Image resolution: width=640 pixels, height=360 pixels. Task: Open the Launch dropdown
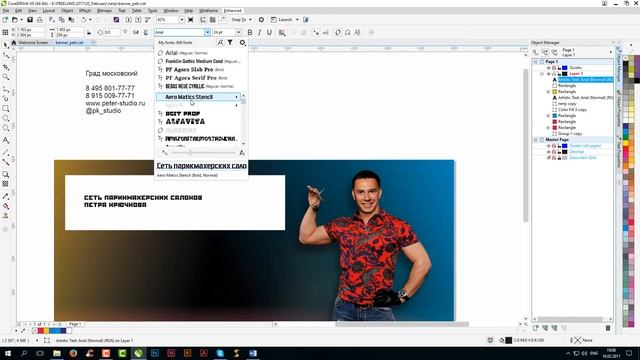[297, 20]
